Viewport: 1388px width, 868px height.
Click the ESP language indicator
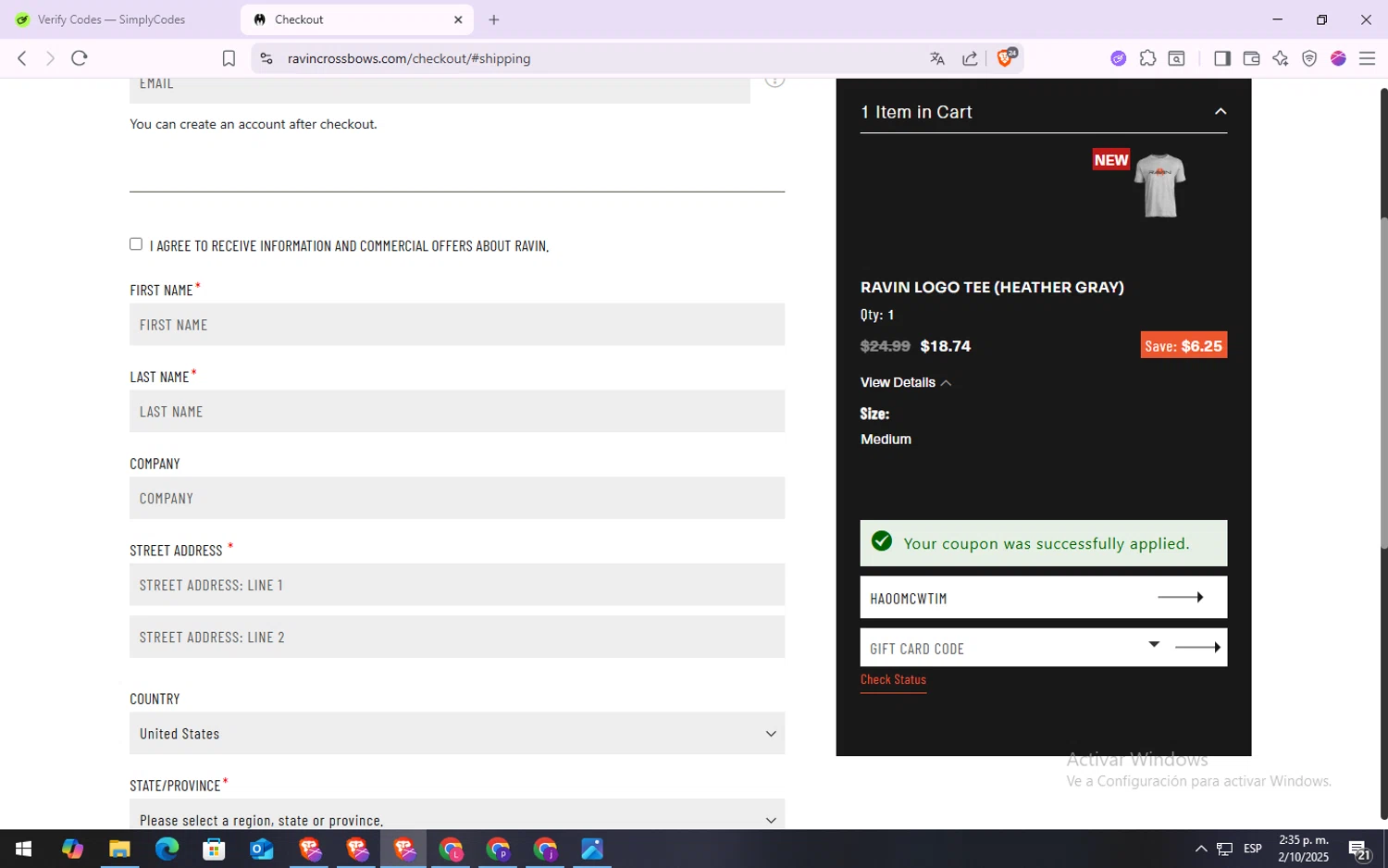tap(1253, 849)
